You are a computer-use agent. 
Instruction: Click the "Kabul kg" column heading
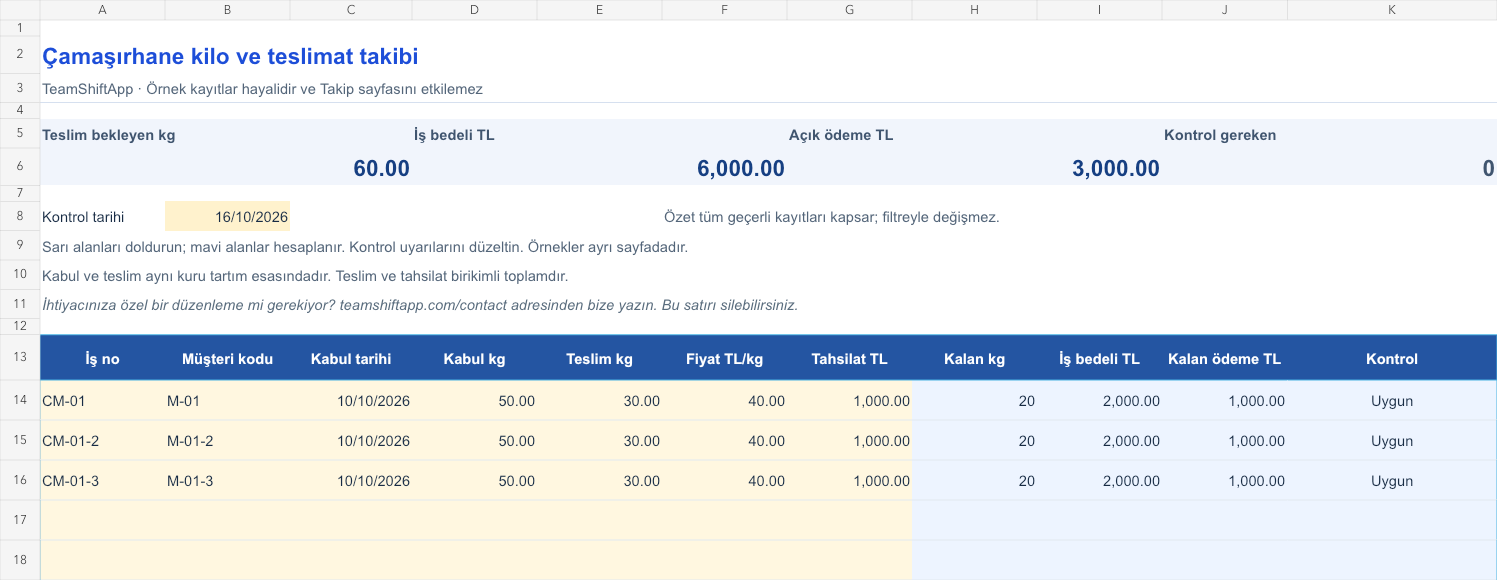[474, 359]
